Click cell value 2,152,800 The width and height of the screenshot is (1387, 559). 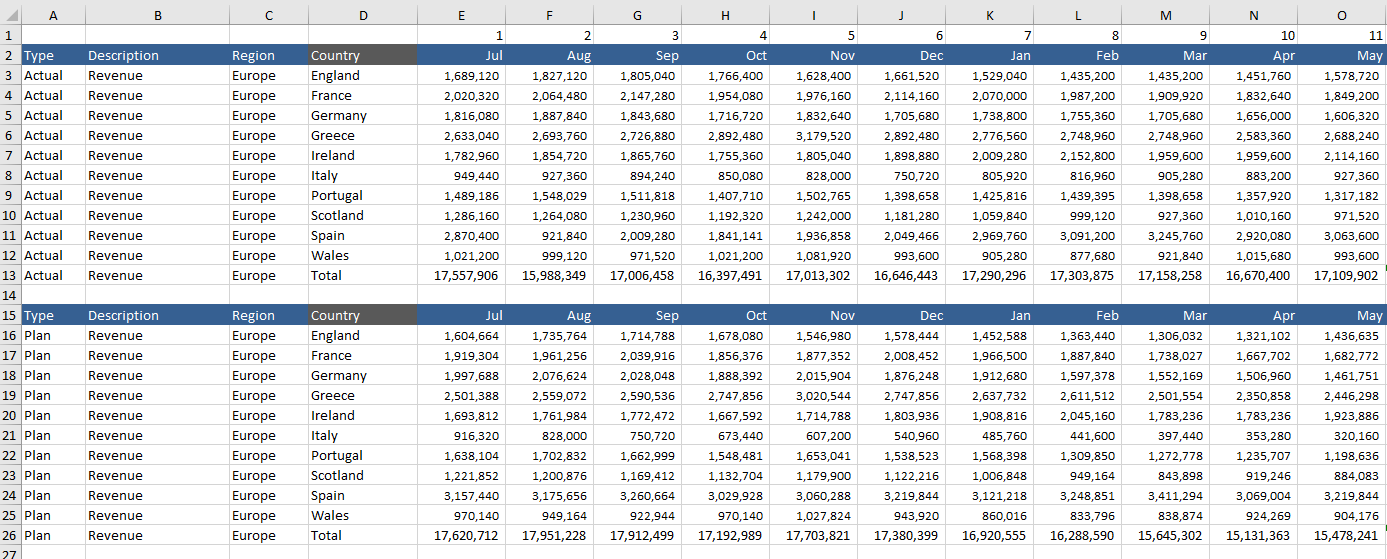(x=1078, y=156)
